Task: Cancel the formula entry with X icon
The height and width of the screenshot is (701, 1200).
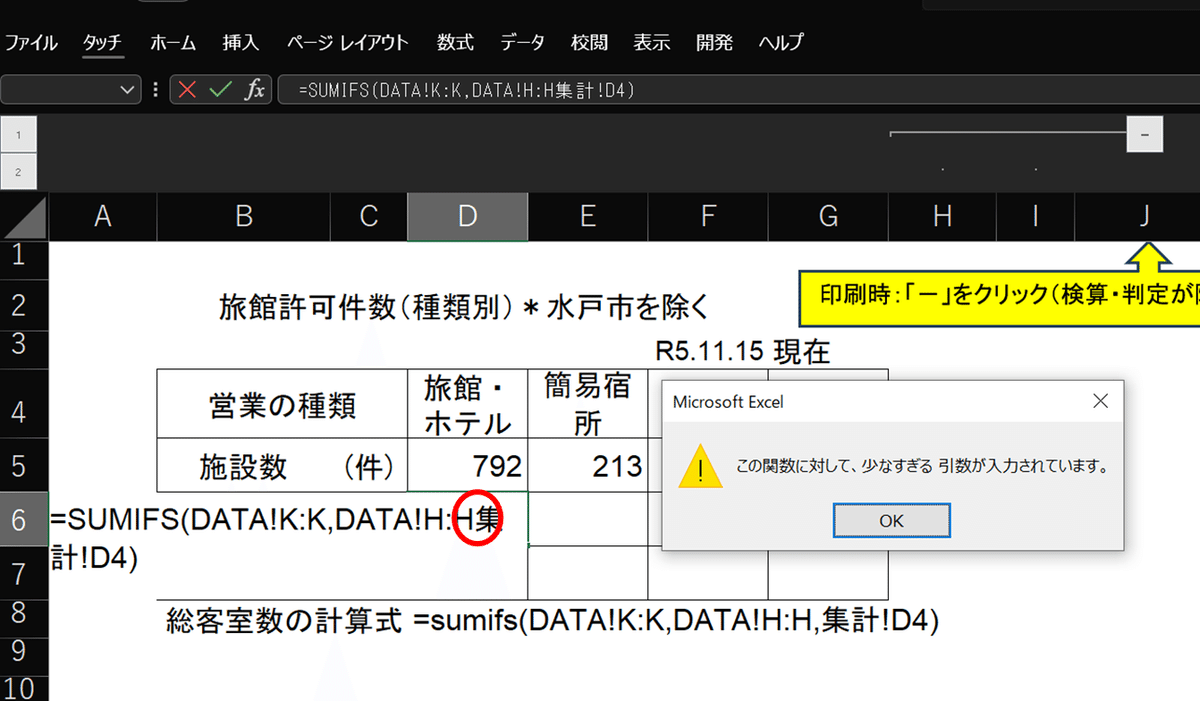Action: (187, 90)
